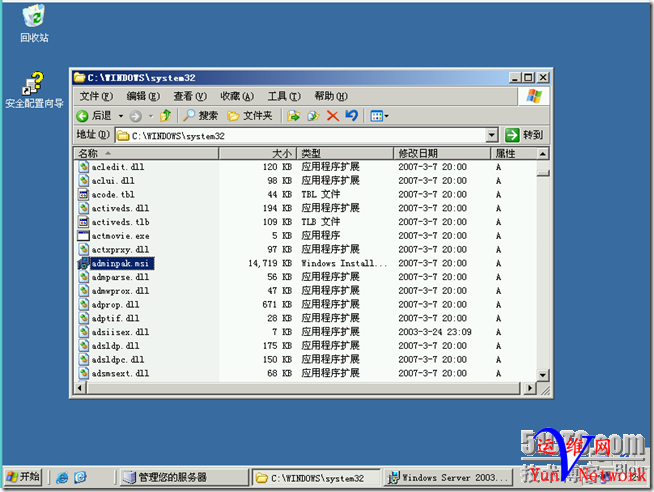Screen dimensions: 654x492
Task: Click the horizontal scrollbar left arrow
Action: tap(80, 388)
